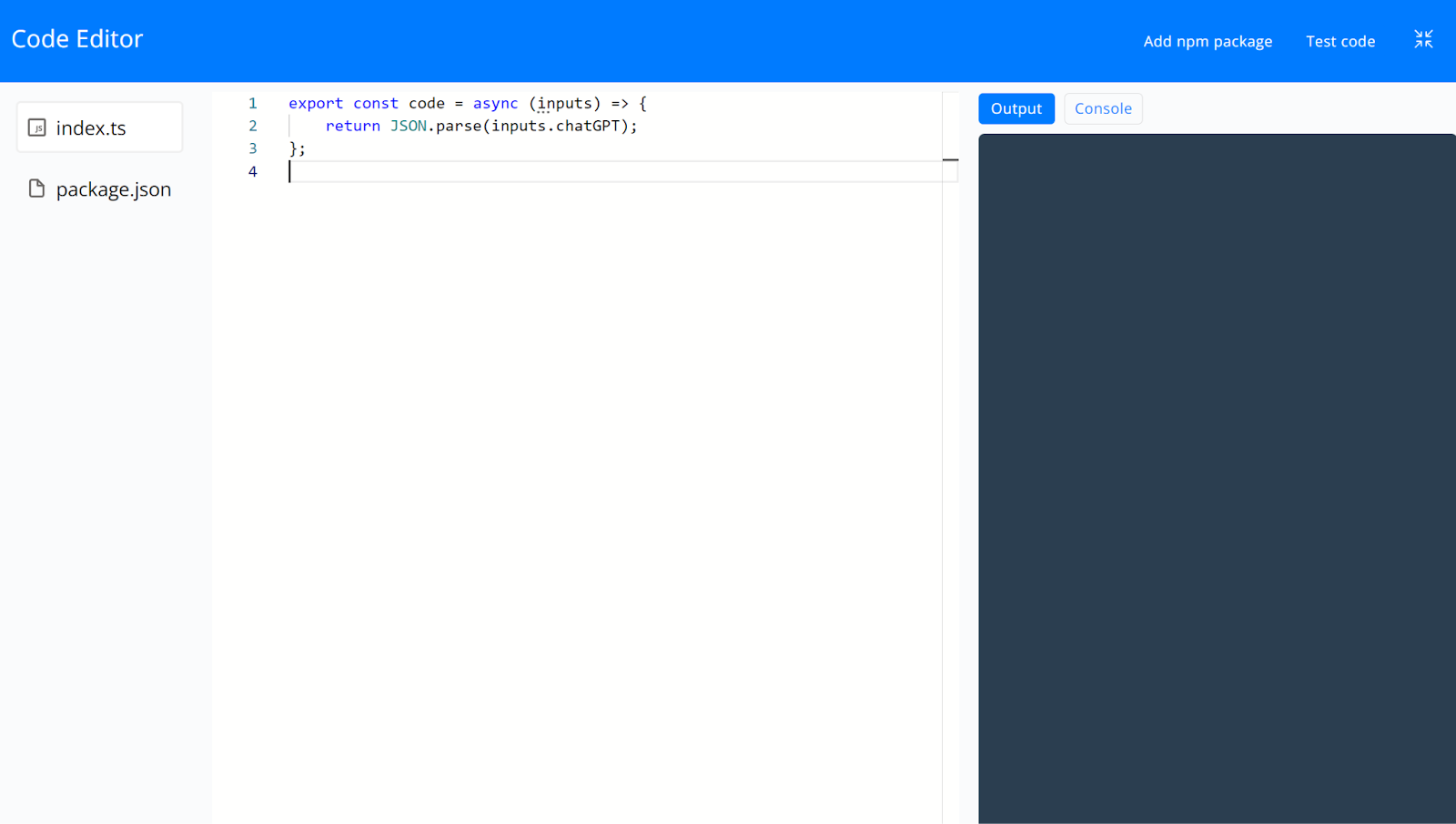Click 'JSON' in the return statement
The height and width of the screenshot is (824, 1456).
[x=409, y=126]
